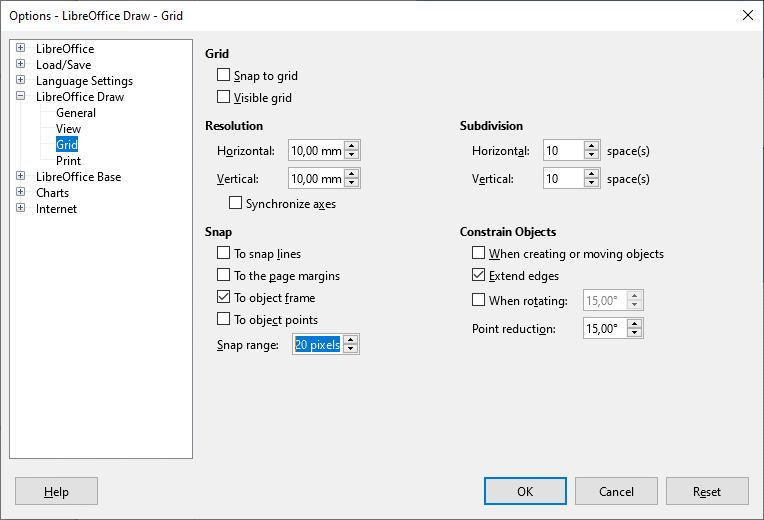
Task: Check When creating or moving objects
Action: click(478, 253)
